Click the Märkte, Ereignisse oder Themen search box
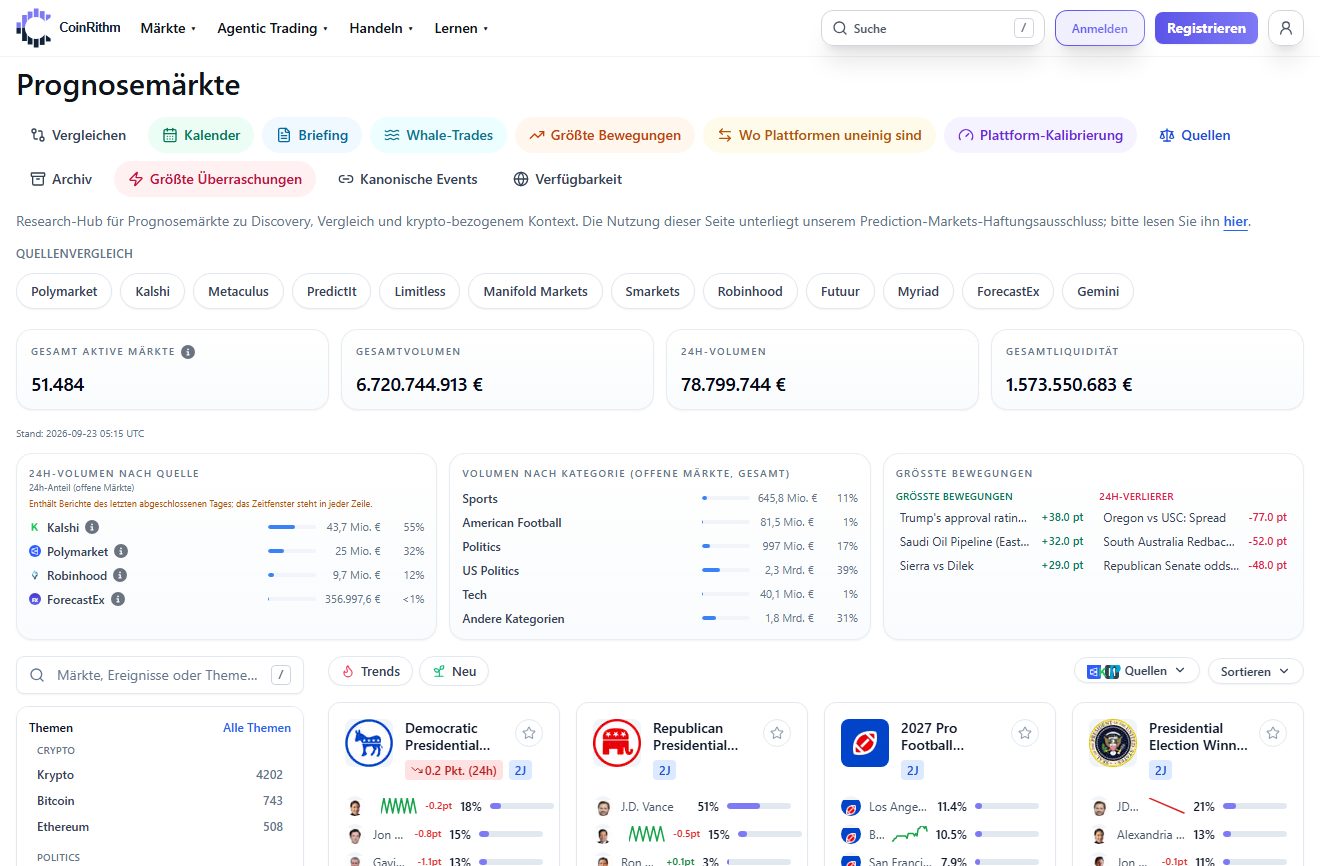The image size is (1320, 866). click(x=160, y=675)
